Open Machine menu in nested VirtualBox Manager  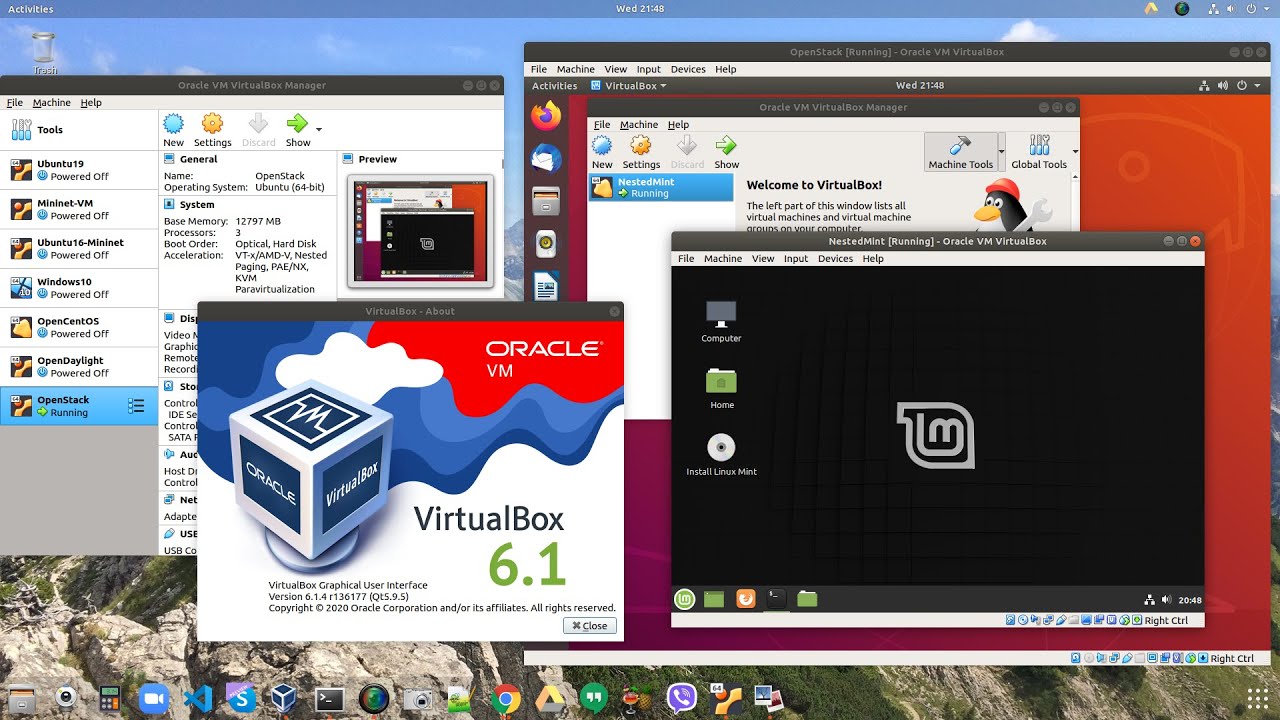click(x=639, y=125)
